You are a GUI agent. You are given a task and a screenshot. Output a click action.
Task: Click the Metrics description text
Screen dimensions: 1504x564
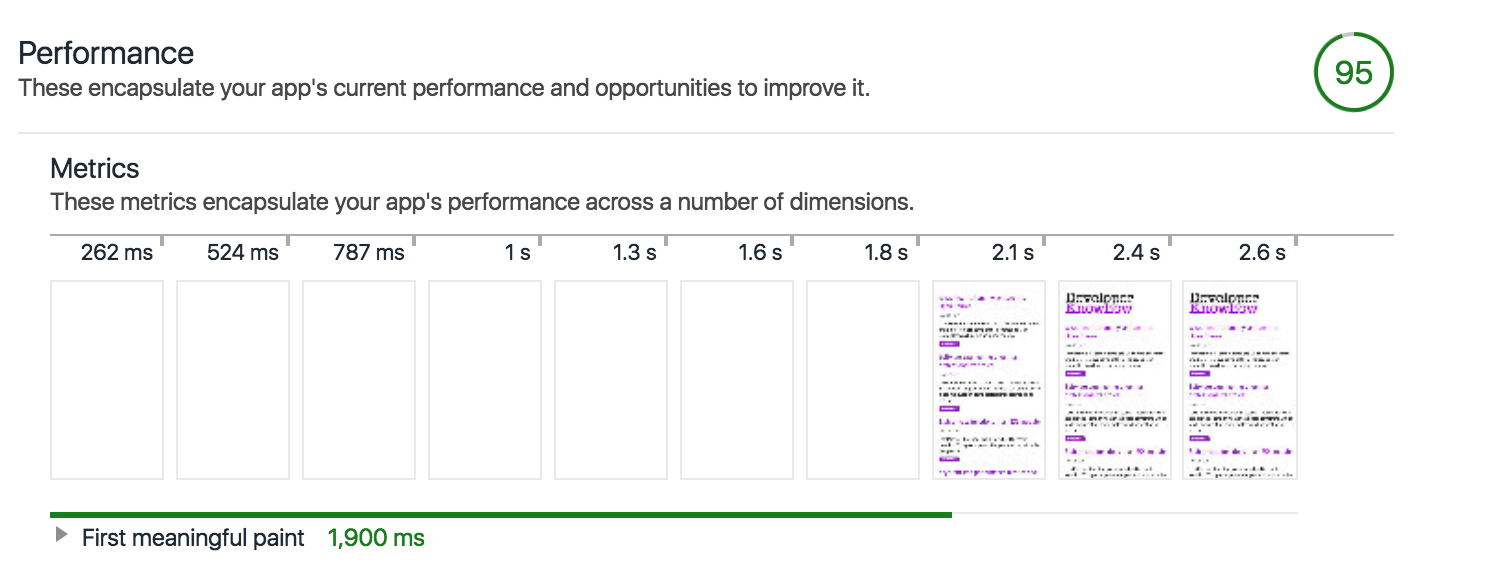coord(482,202)
